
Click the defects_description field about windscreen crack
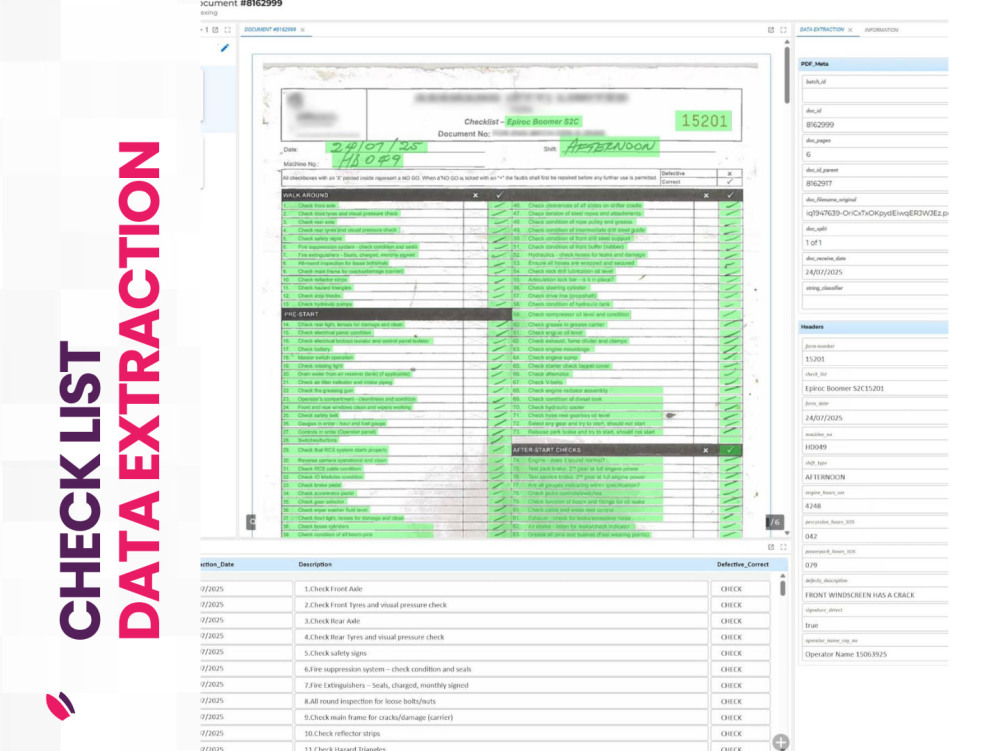[875, 595]
